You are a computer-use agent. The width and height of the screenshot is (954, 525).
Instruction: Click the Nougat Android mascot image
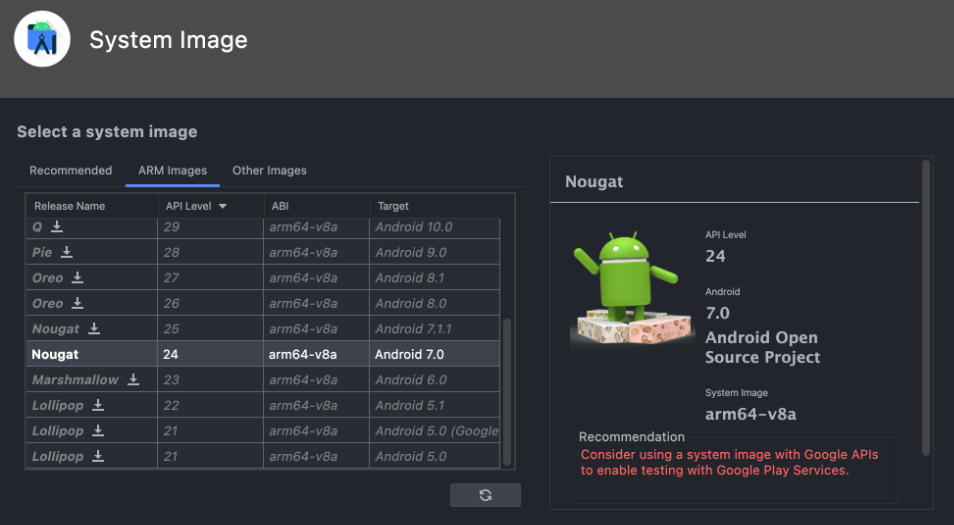point(630,290)
